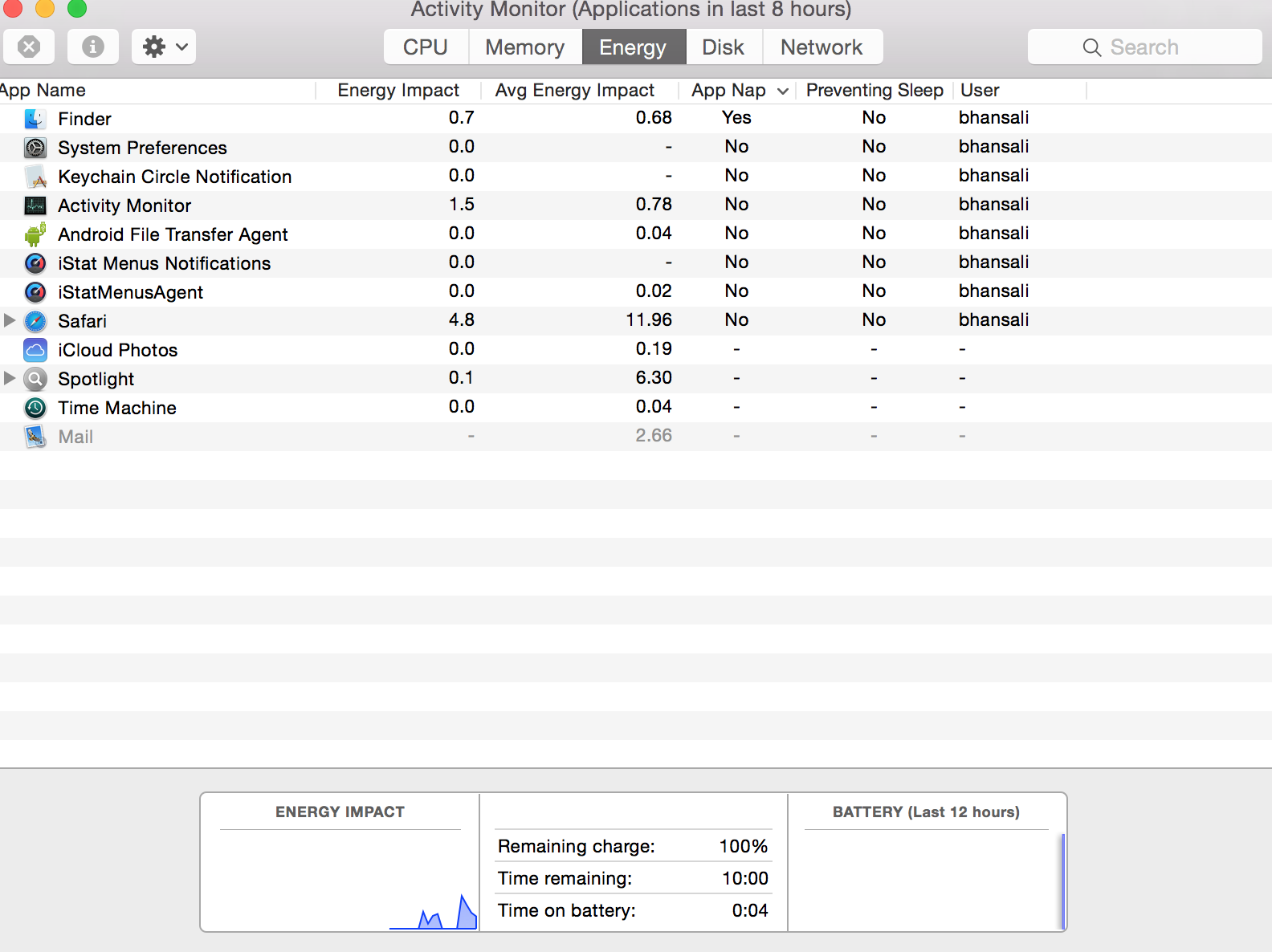
Task: Click the Mail stamp icon
Action: point(35,437)
